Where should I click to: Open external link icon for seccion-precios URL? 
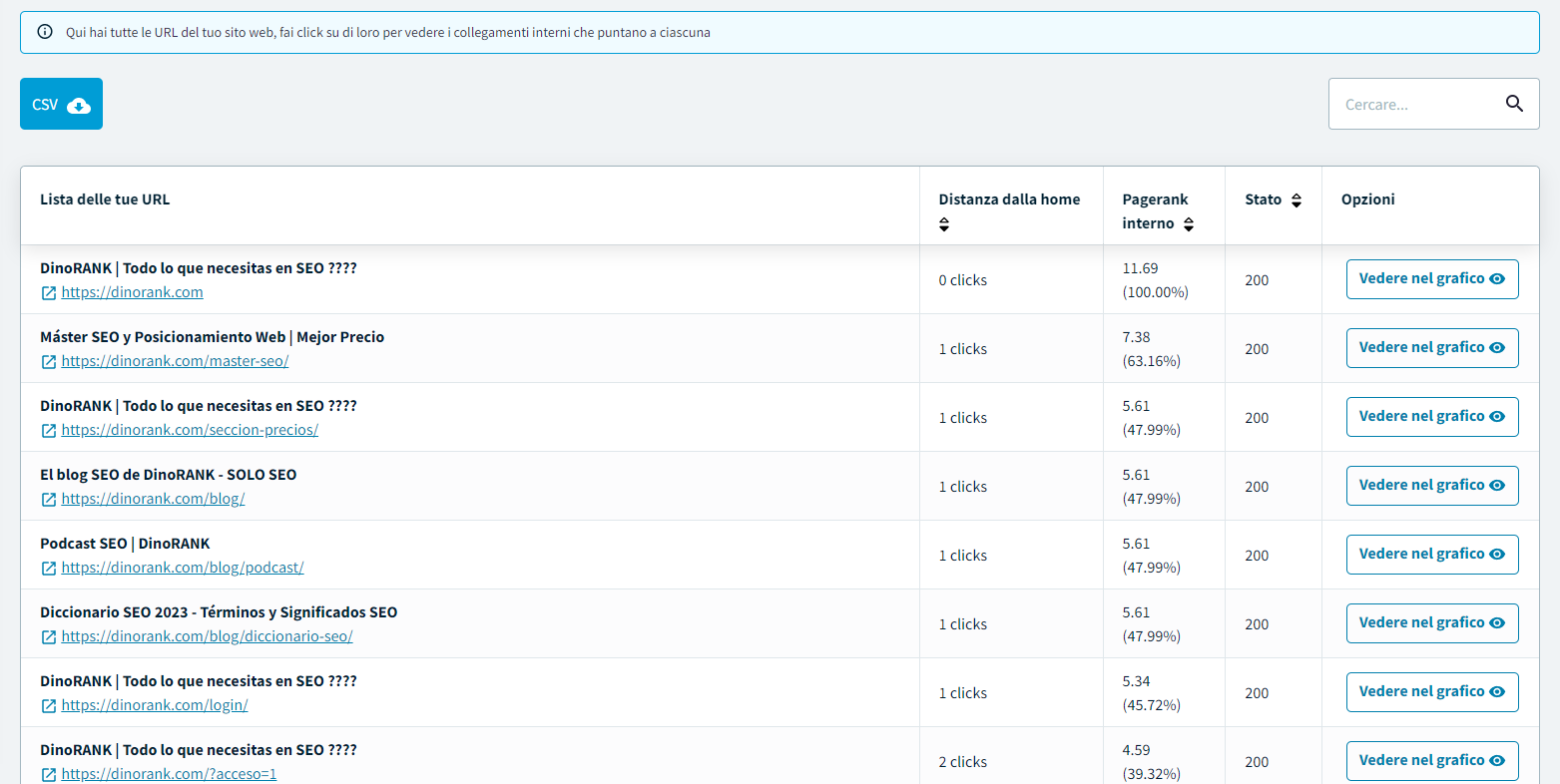[x=49, y=431]
